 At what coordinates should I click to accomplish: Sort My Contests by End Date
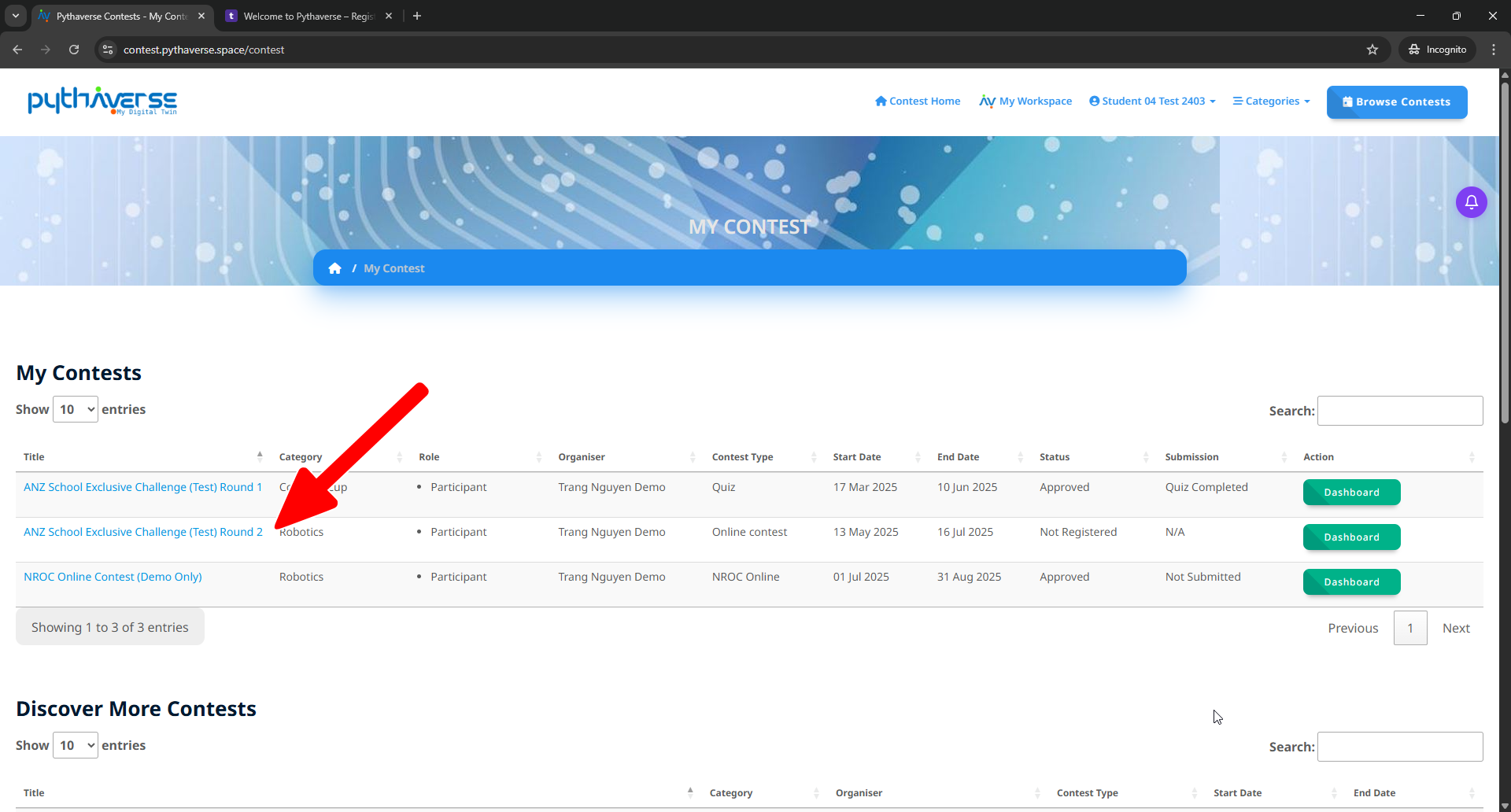coord(981,456)
